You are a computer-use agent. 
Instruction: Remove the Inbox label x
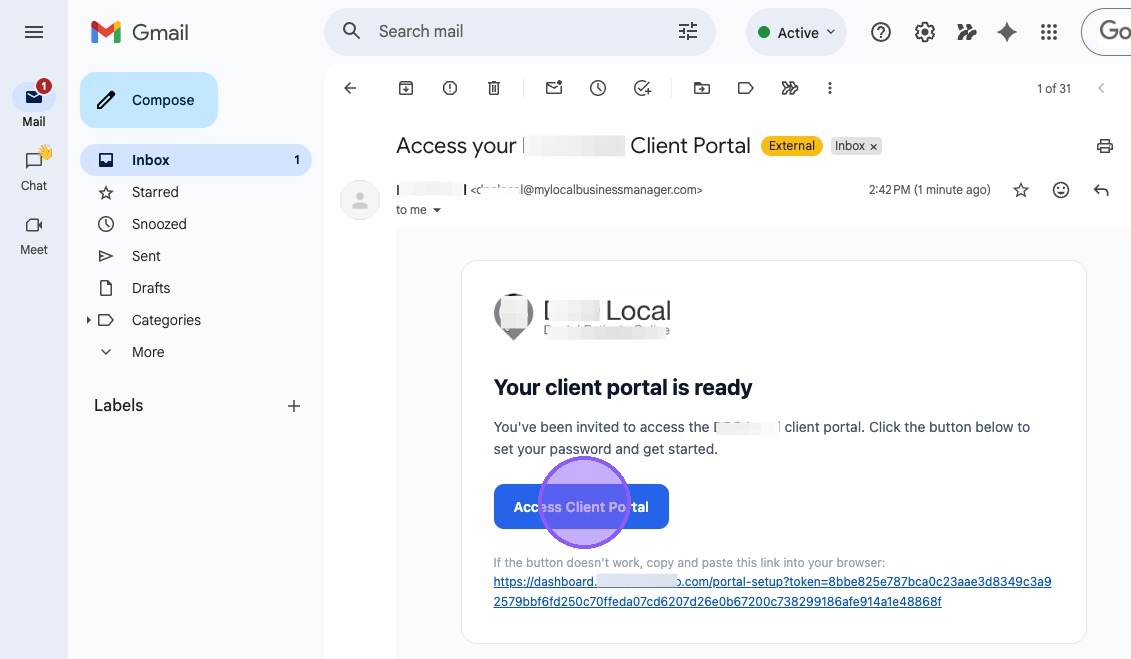tap(873, 146)
